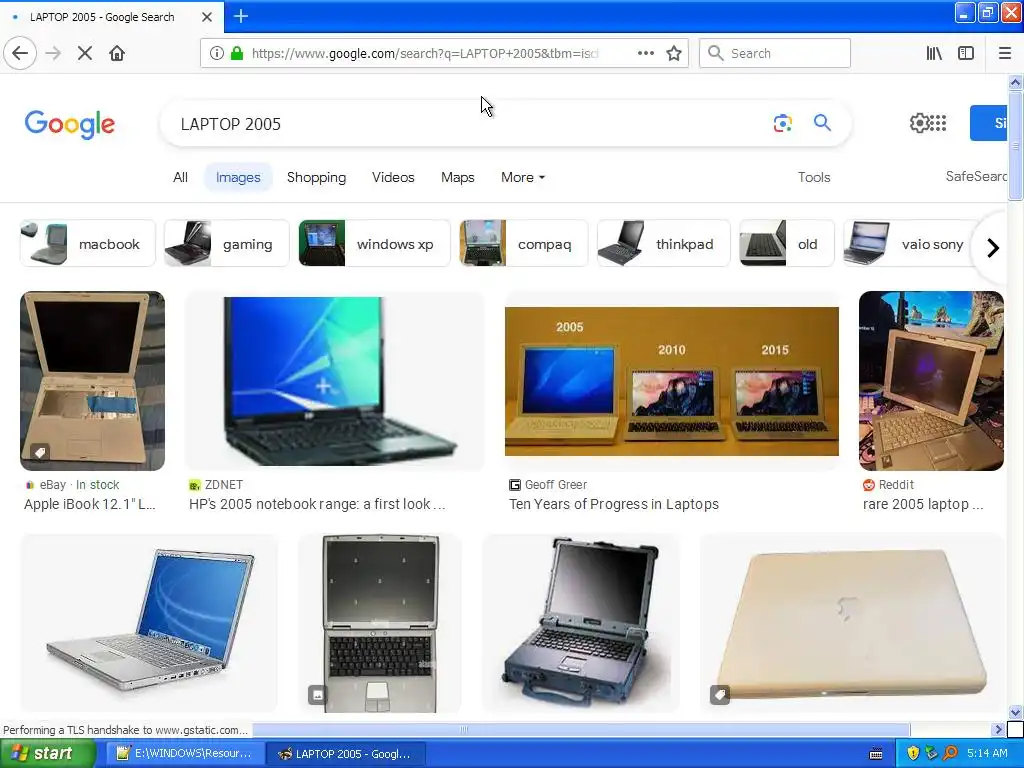Open the browser home page icon

click(x=117, y=53)
